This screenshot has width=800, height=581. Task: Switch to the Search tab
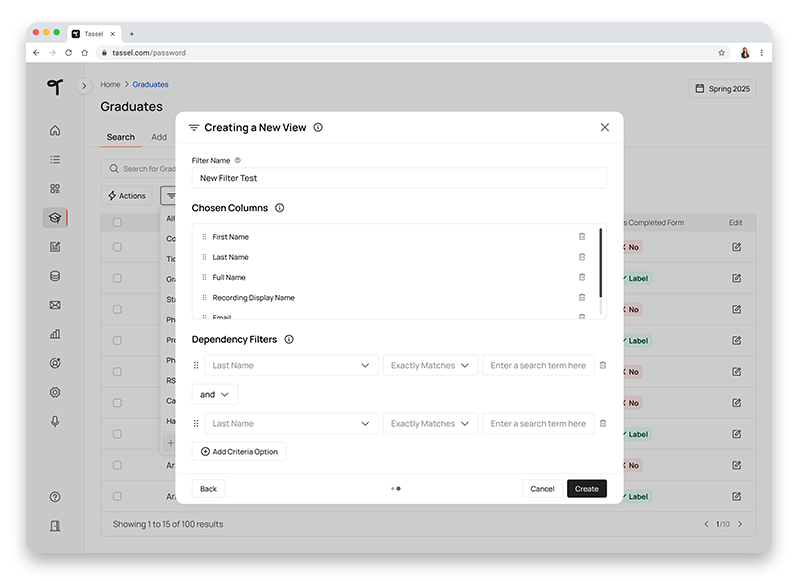click(x=120, y=137)
